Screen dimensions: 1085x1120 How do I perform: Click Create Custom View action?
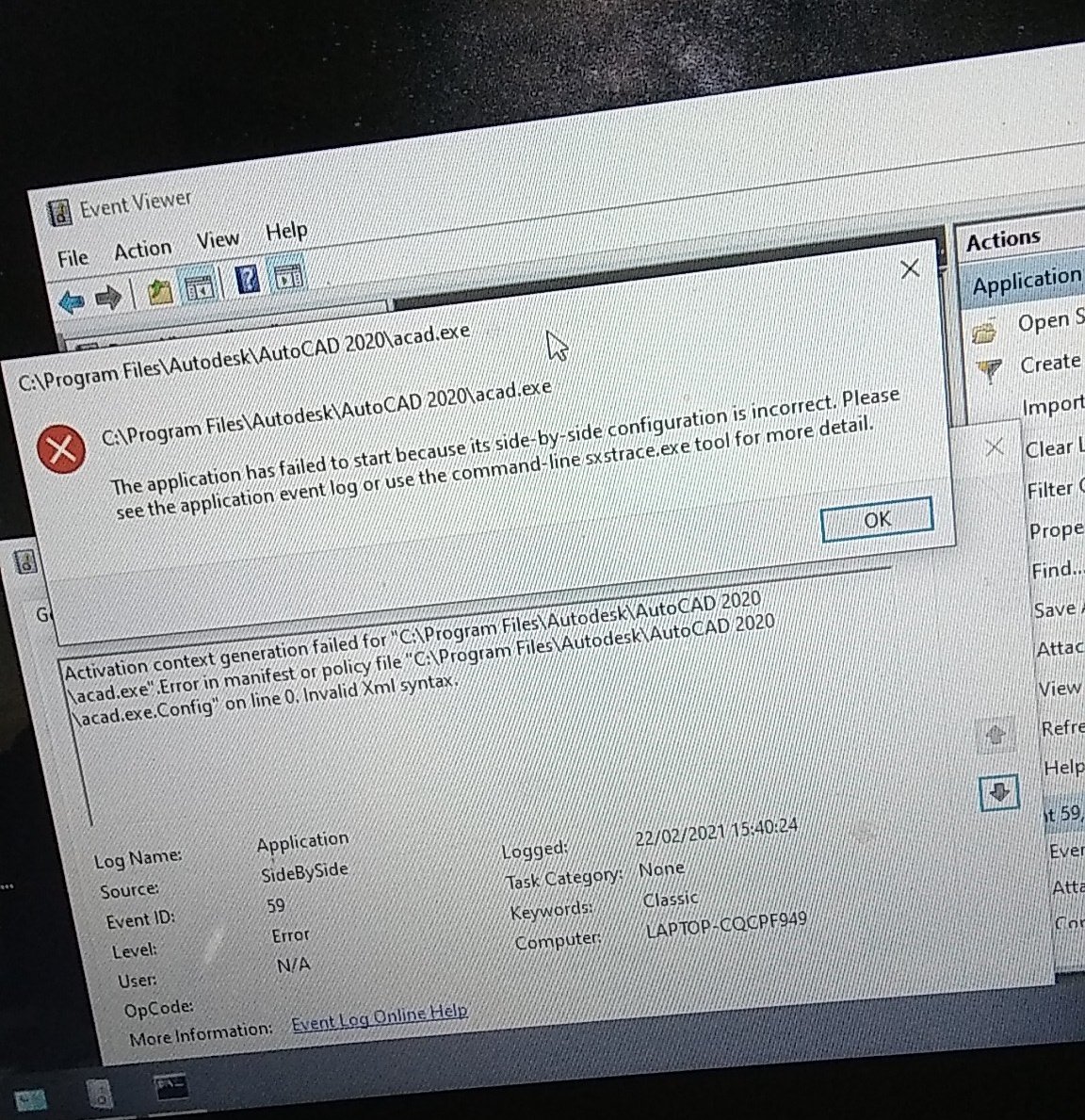coord(1051,363)
